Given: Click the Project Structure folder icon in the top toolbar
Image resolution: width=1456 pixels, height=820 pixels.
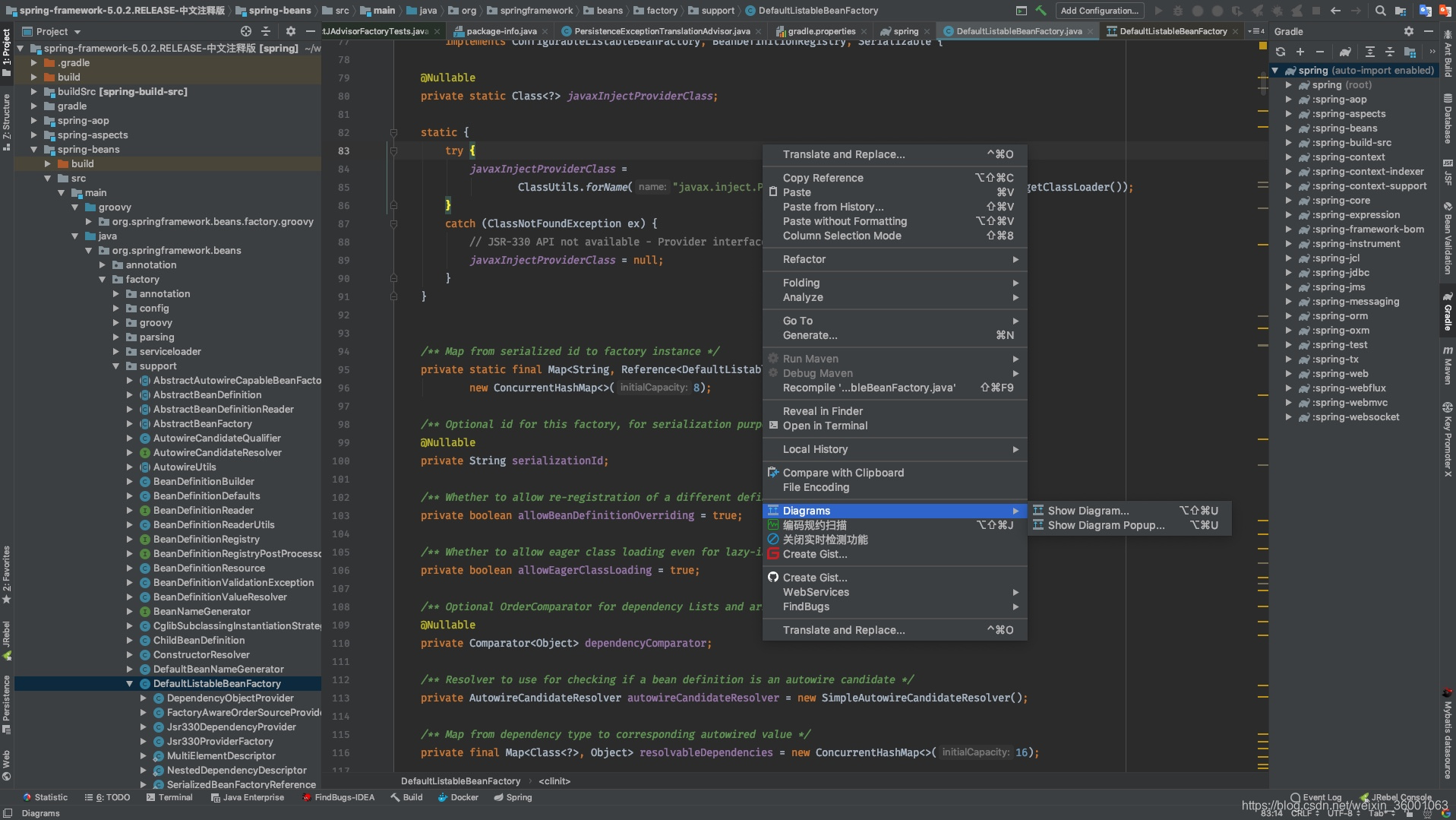Looking at the screenshot, I should [x=1401, y=11].
